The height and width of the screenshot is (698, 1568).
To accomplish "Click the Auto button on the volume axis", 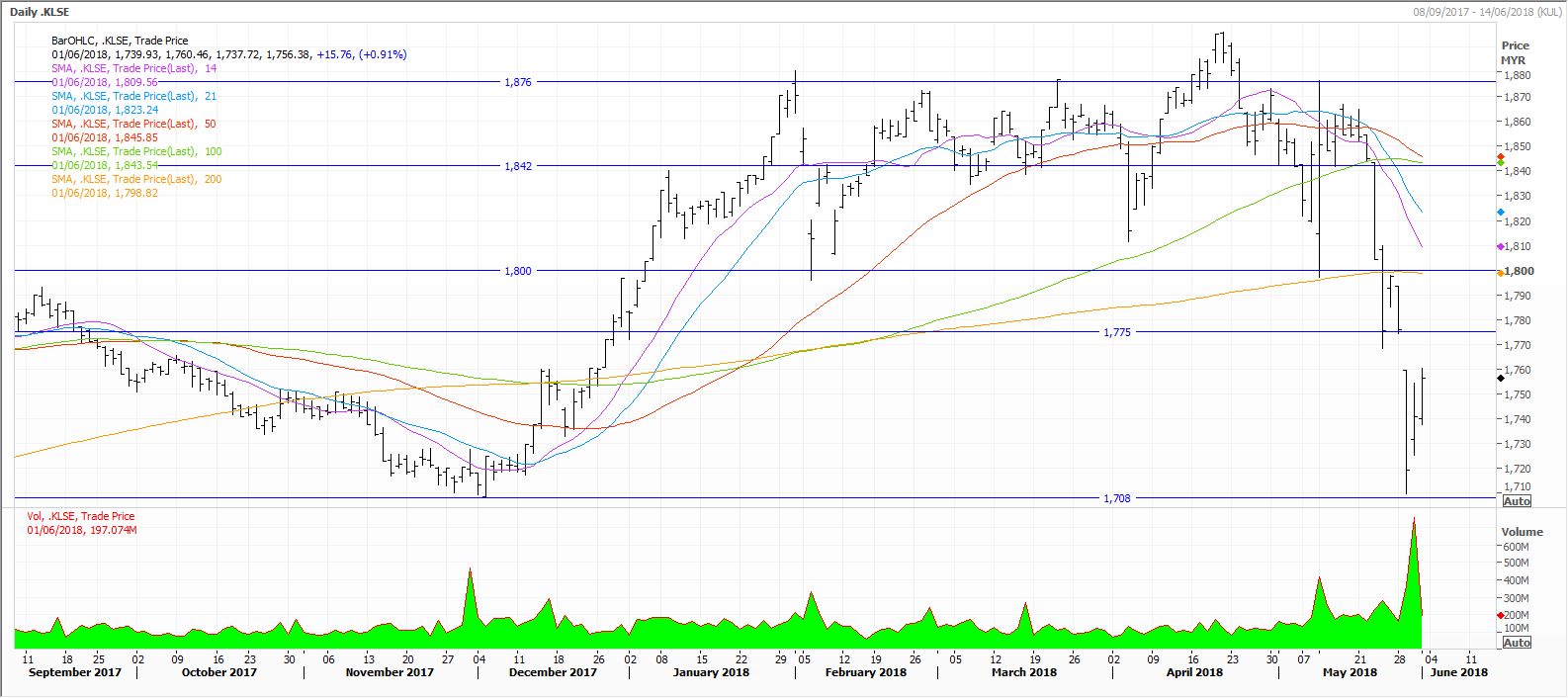I will (1516, 643).
